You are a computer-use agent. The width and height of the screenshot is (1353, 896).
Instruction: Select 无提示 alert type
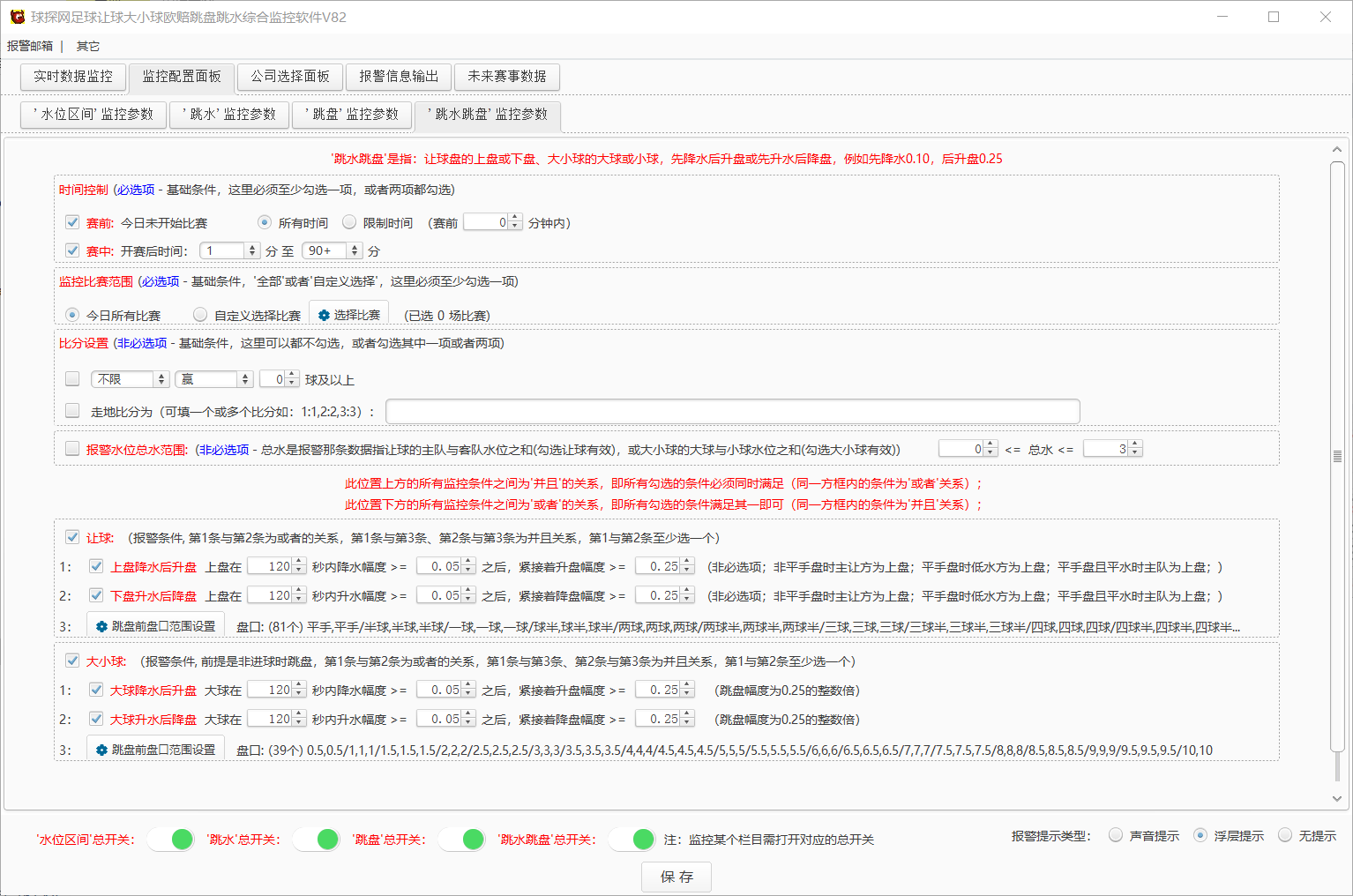1285,835
